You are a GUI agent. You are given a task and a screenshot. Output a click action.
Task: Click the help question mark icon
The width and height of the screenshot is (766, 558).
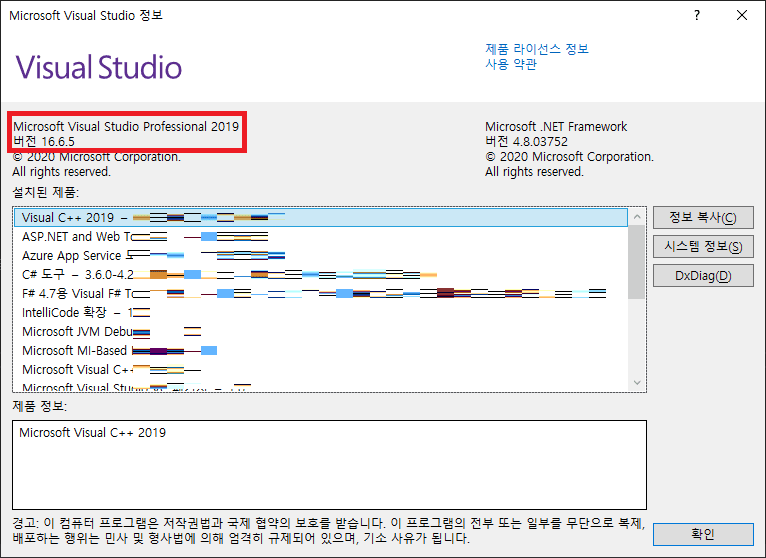pos(697,16)
